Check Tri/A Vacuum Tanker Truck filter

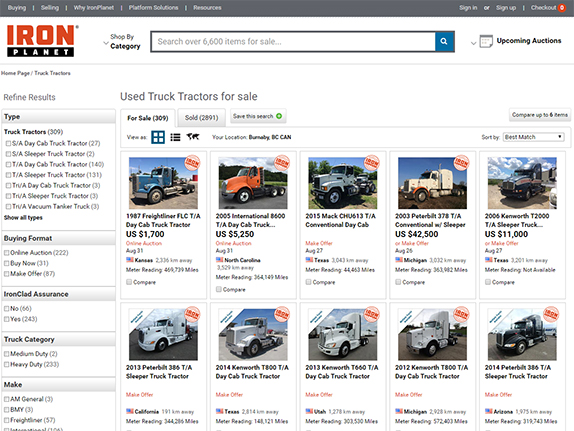(8, 207)
